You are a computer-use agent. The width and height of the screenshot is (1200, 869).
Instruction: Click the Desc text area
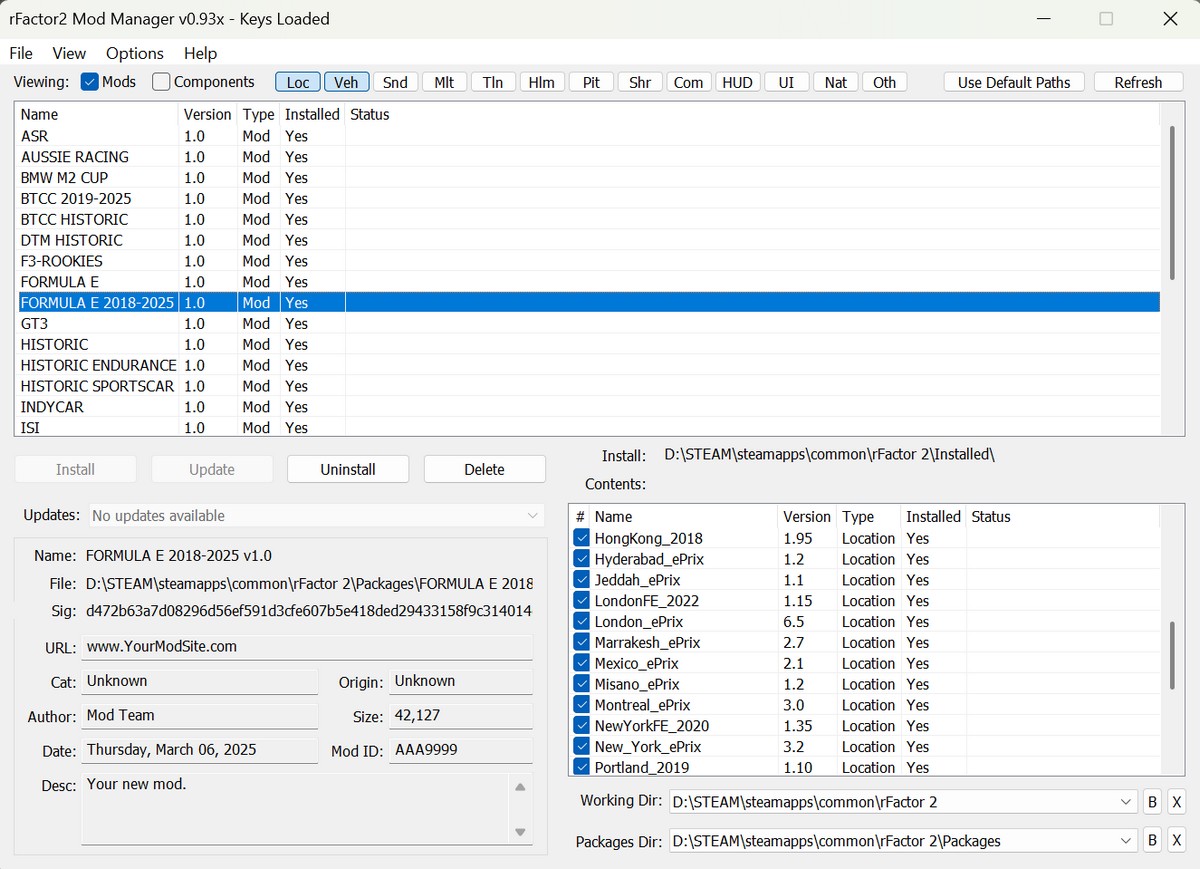coord(295,809)
